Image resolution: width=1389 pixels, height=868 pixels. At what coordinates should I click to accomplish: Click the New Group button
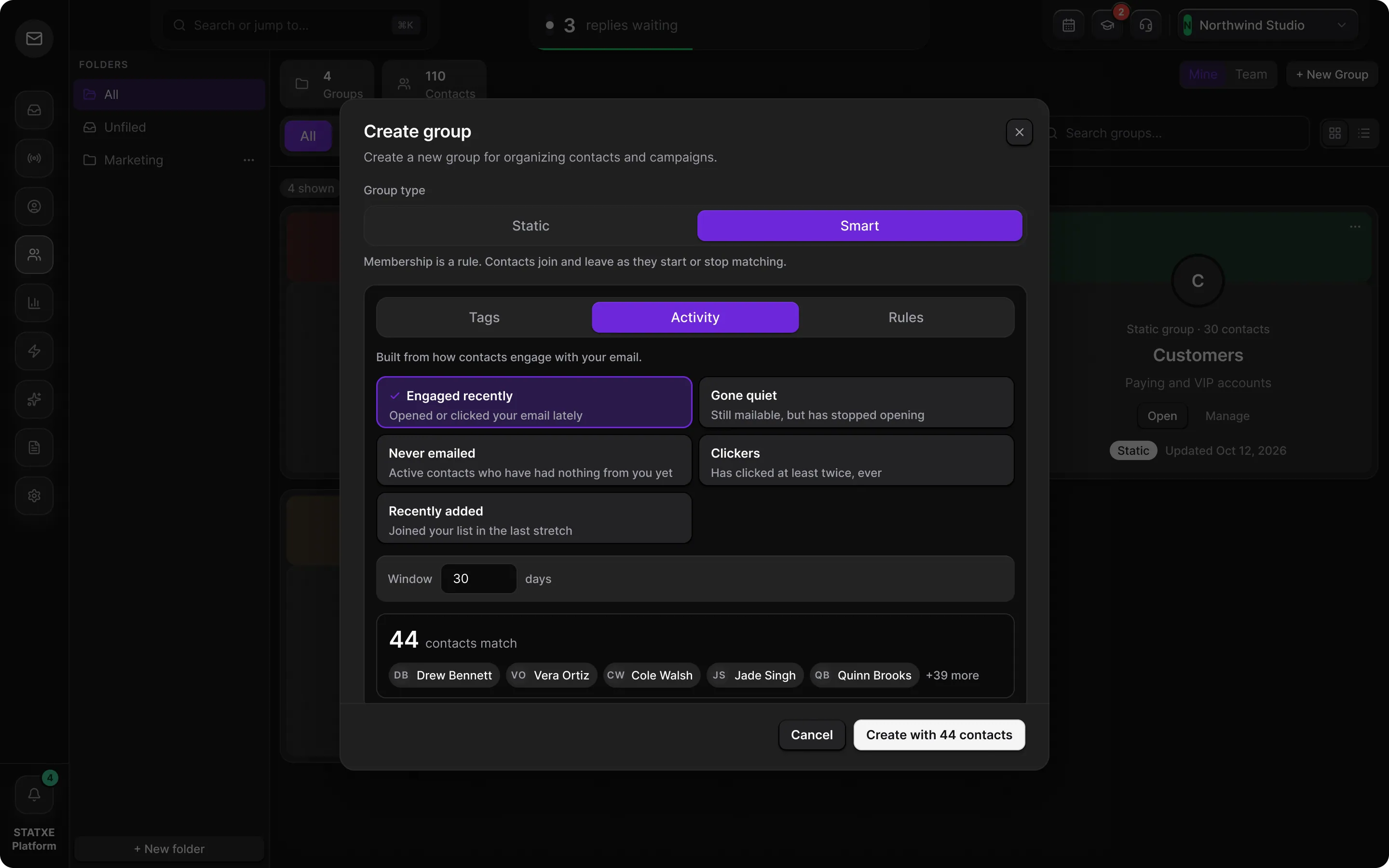point(1332,75)
